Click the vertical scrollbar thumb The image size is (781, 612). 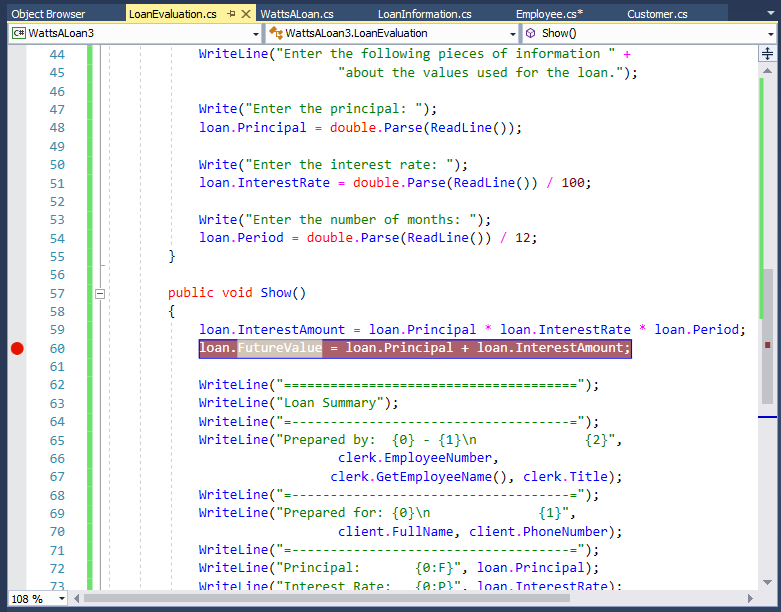[769, 337]
